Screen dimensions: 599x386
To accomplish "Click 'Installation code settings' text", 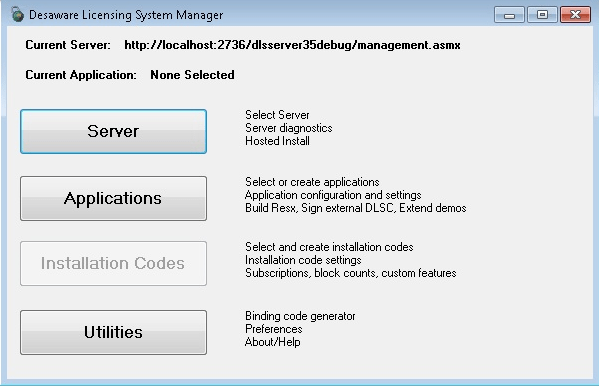I will point(303,260).
